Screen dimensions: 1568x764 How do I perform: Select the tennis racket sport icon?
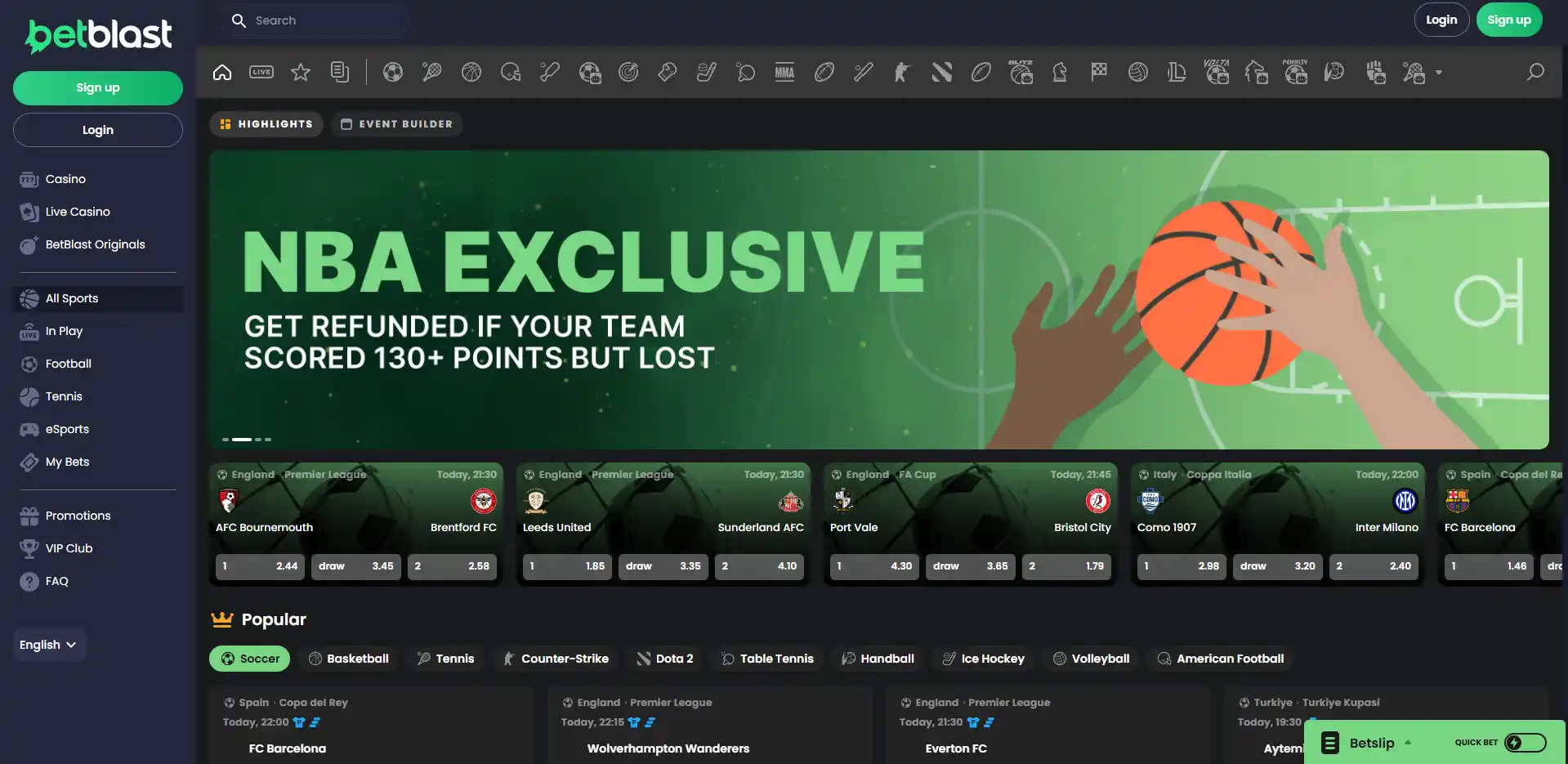click(432, 73)
